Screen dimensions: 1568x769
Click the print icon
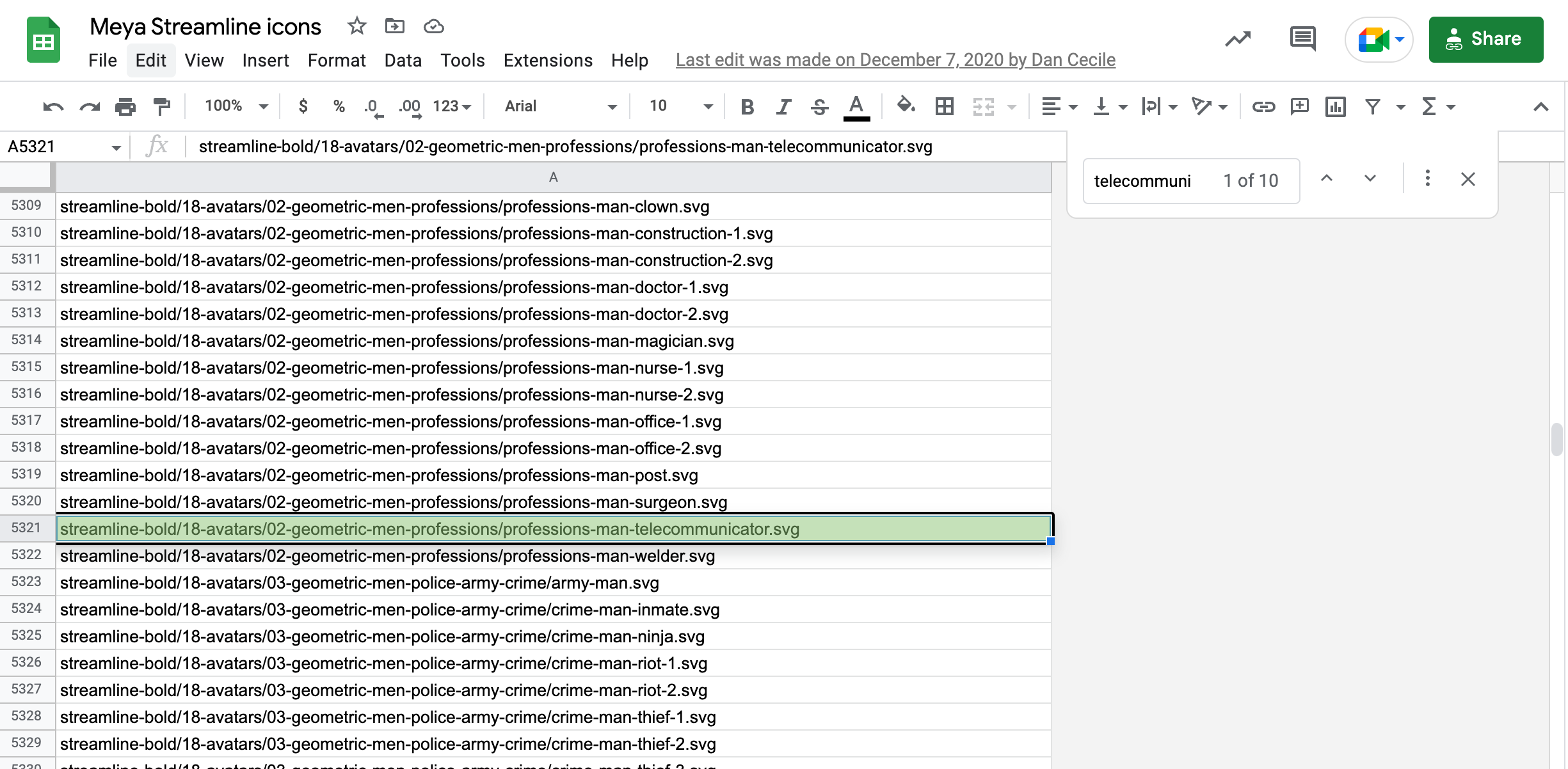point(125,106)
